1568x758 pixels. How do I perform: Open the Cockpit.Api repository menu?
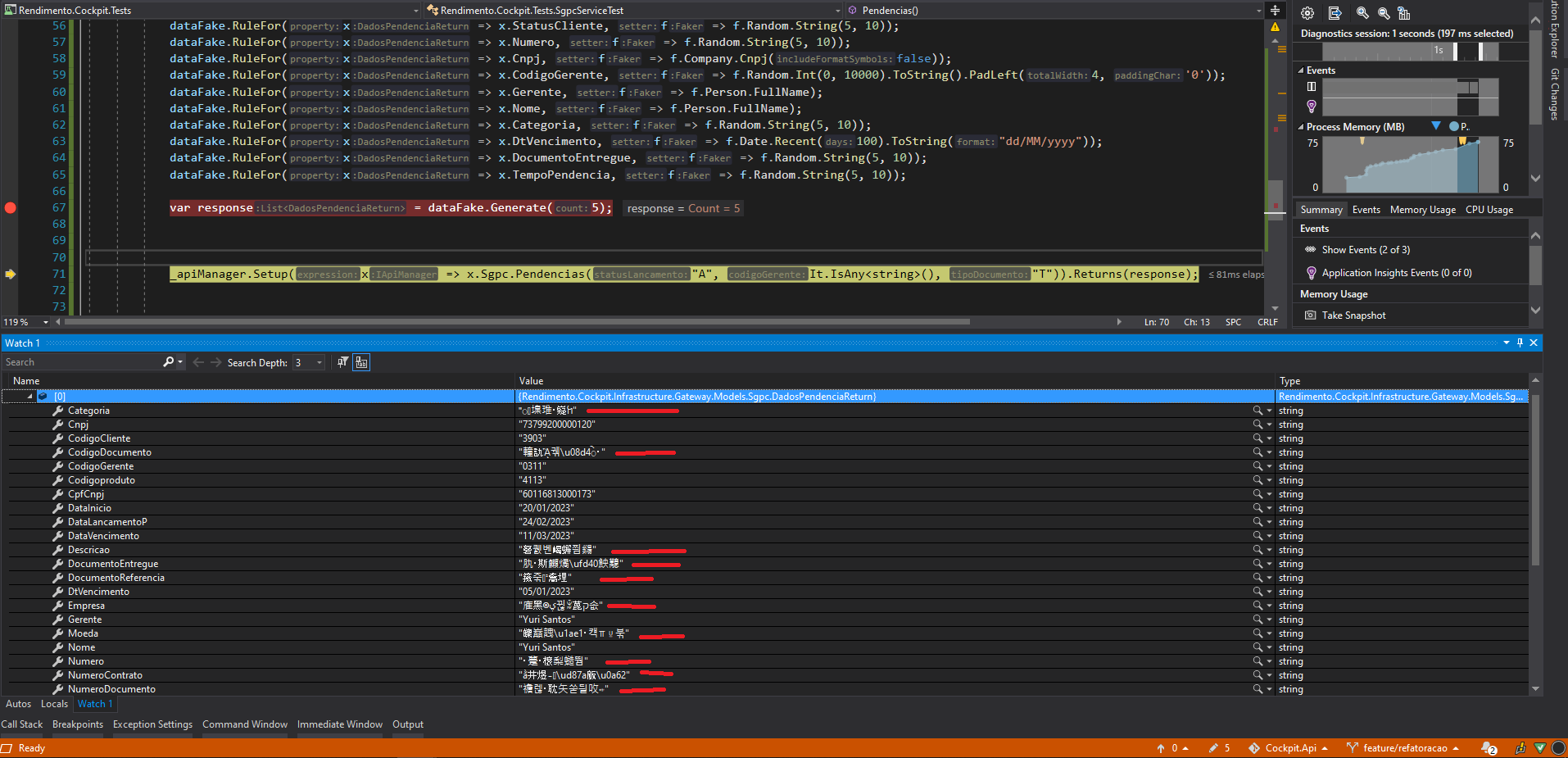(1287, 748)
